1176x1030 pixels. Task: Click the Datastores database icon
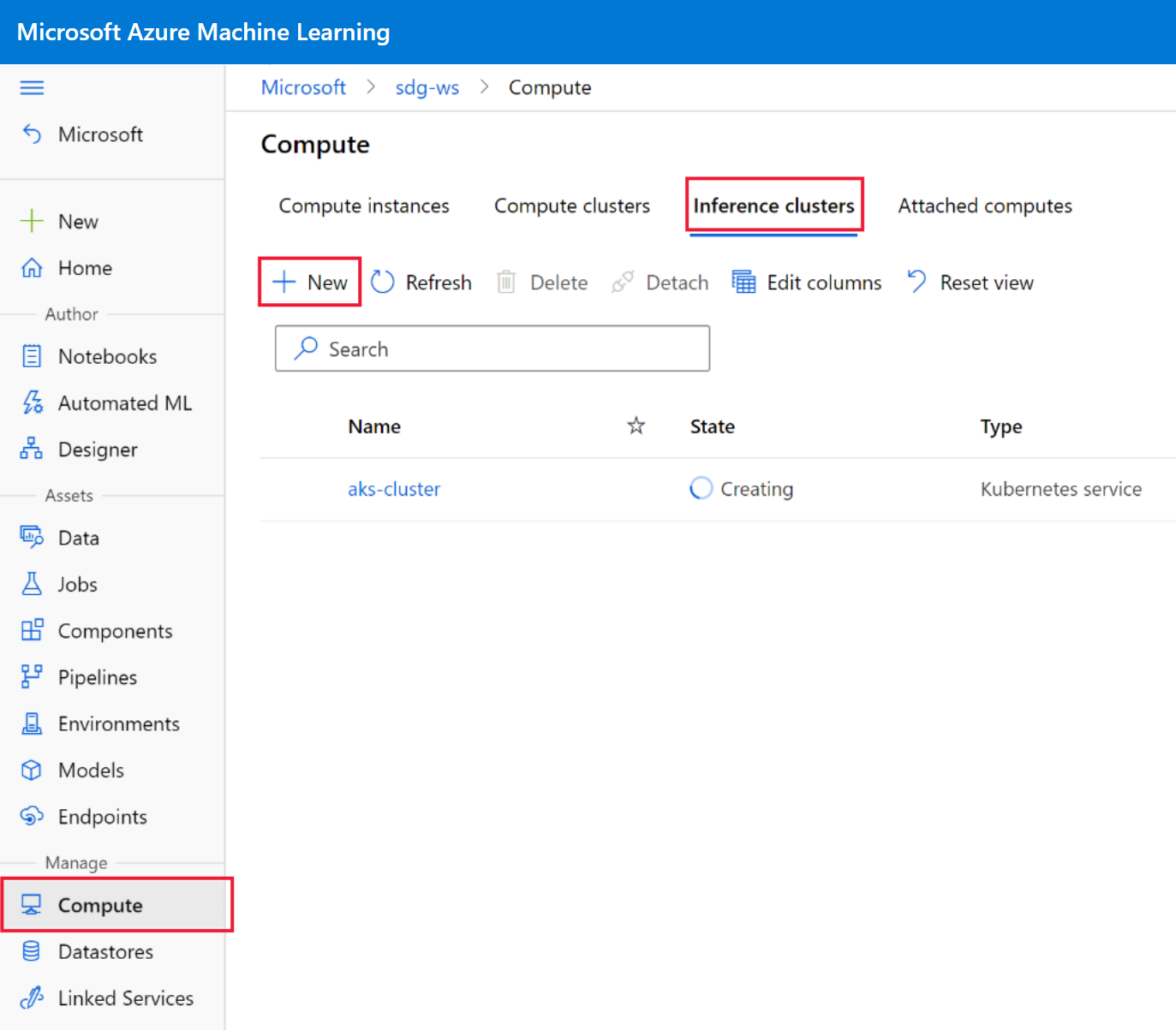coord(32,951)
